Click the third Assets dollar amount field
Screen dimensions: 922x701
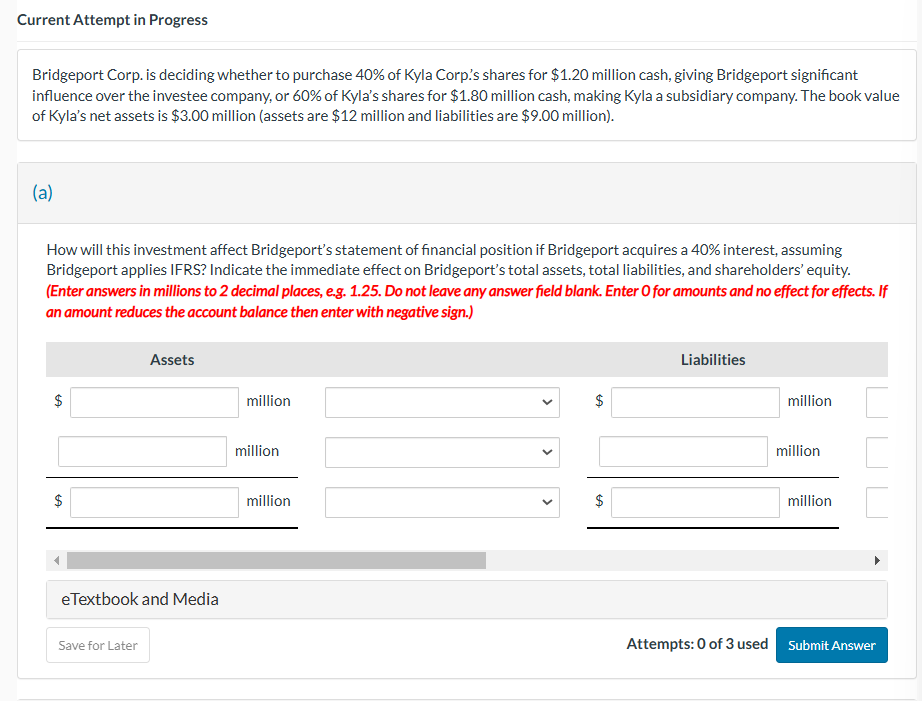[154, 502]
